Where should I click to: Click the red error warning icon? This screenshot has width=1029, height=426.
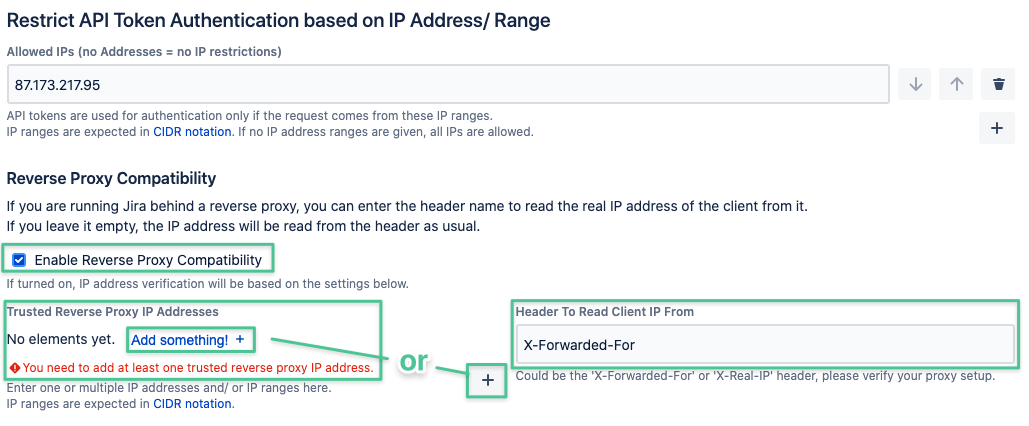tap(14, 368)
